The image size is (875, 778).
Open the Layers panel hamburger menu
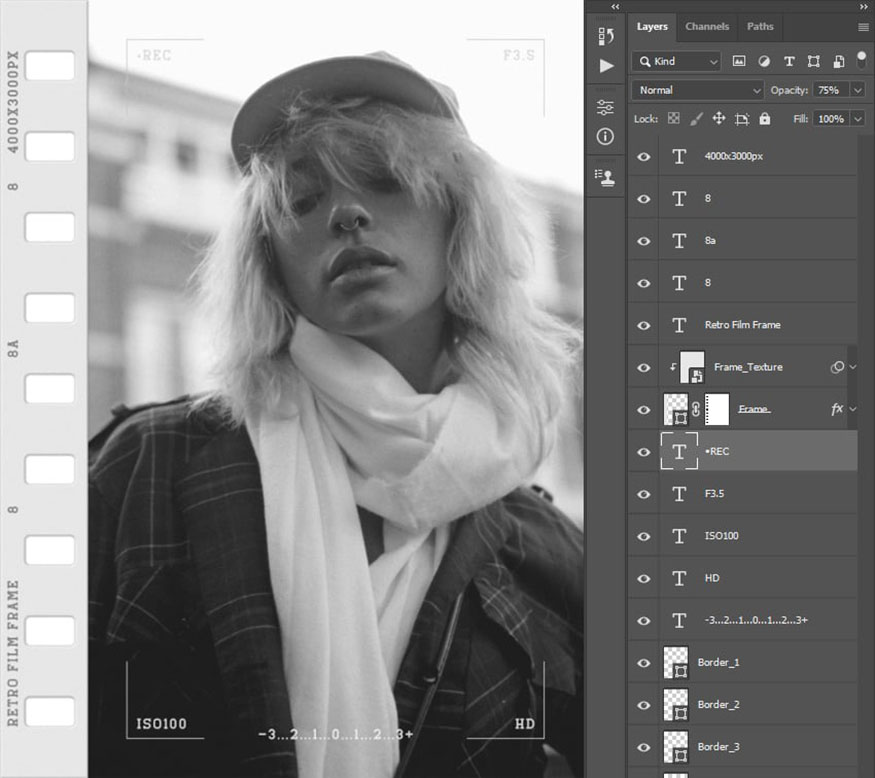click(x=863, y=27)
